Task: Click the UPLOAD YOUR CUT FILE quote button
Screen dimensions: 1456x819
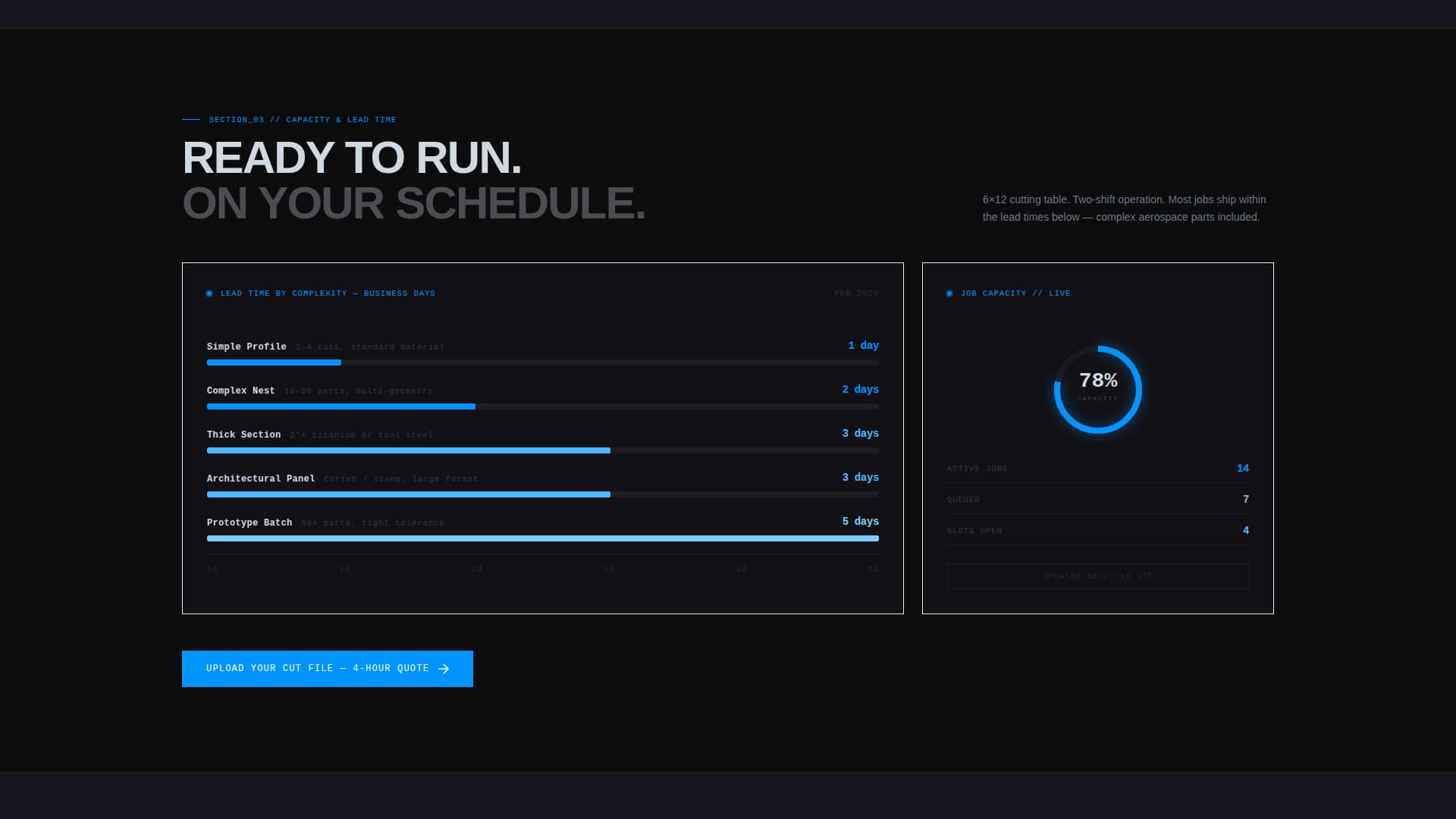Action: pyautogui.click(x=327, y=668)
